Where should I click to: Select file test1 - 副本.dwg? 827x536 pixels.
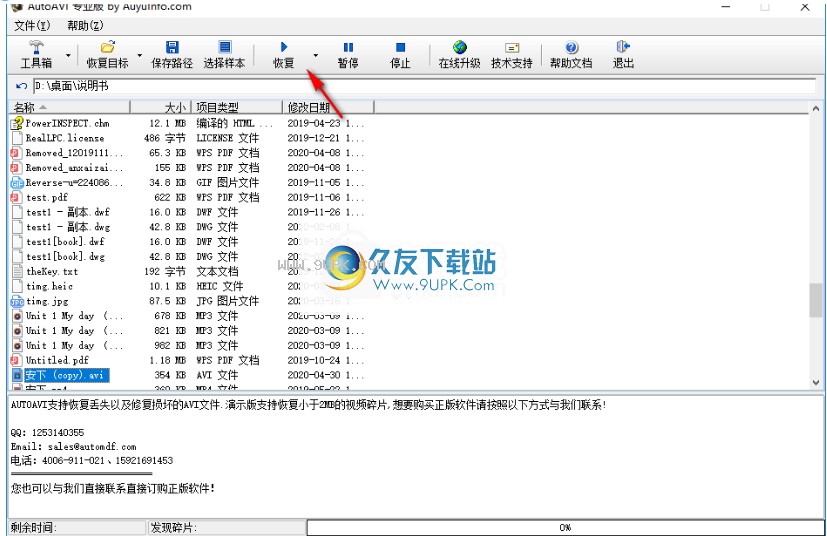68,227
